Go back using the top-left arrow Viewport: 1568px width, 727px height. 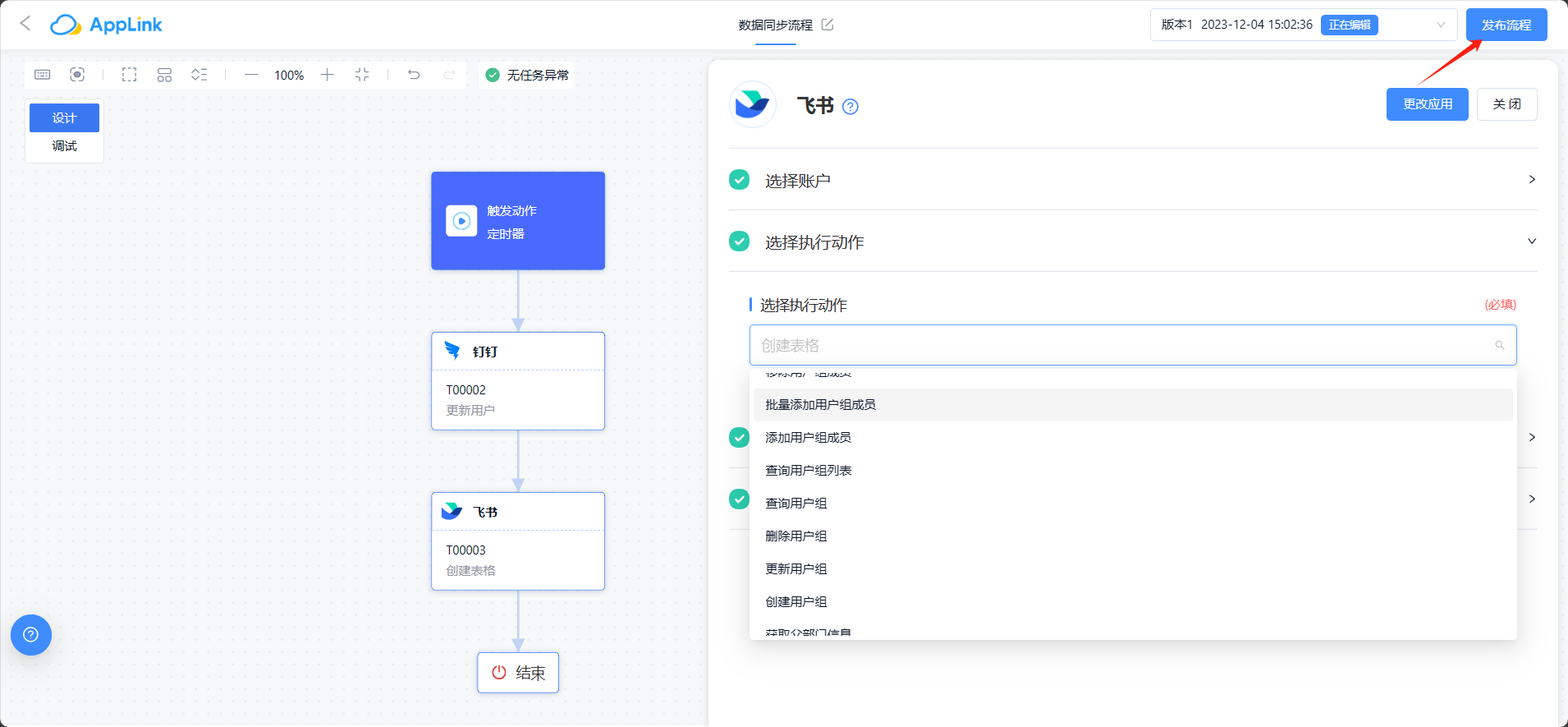pos(25,24)
